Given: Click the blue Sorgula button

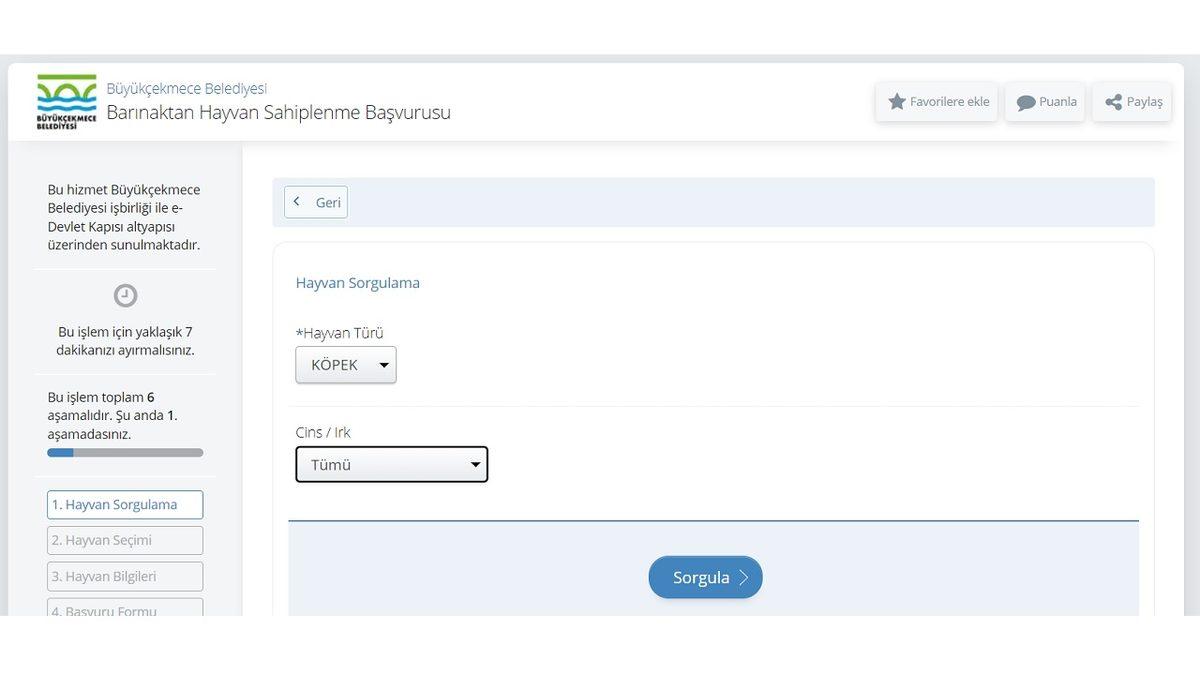Looking at the screenshot, I should [705, 577].
